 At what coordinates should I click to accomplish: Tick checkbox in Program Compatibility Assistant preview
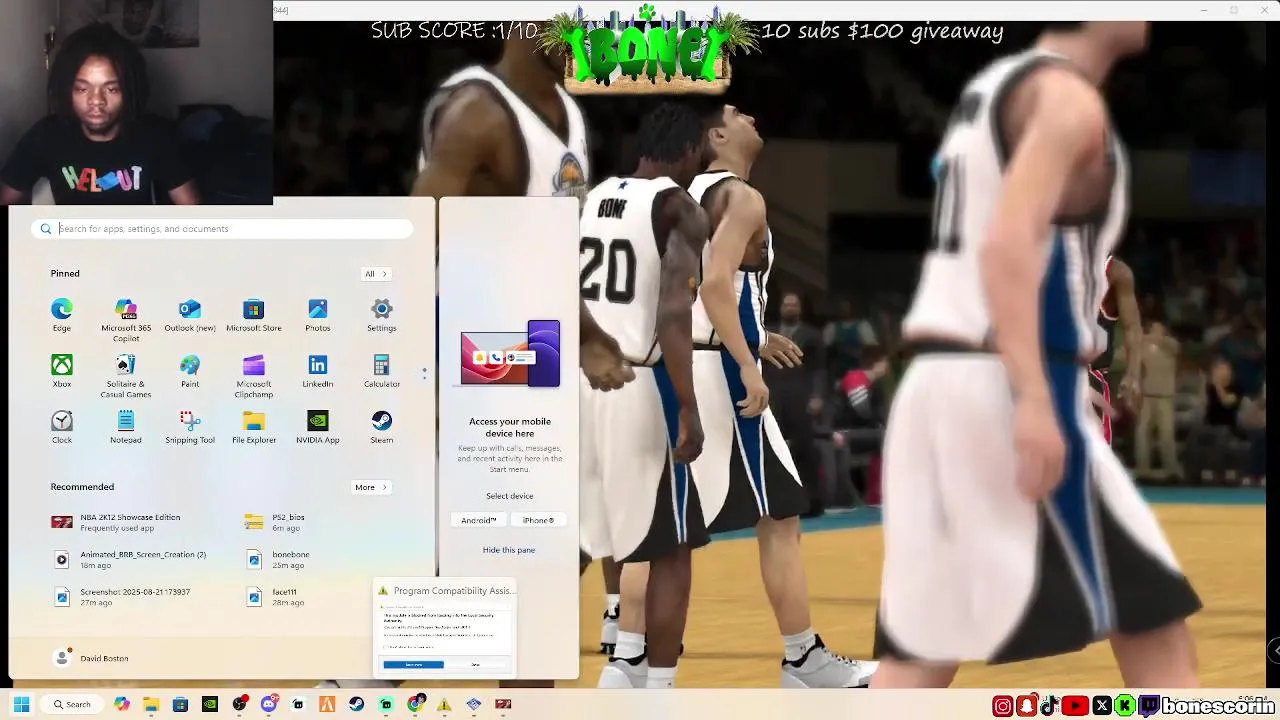[x=386, y=647]
